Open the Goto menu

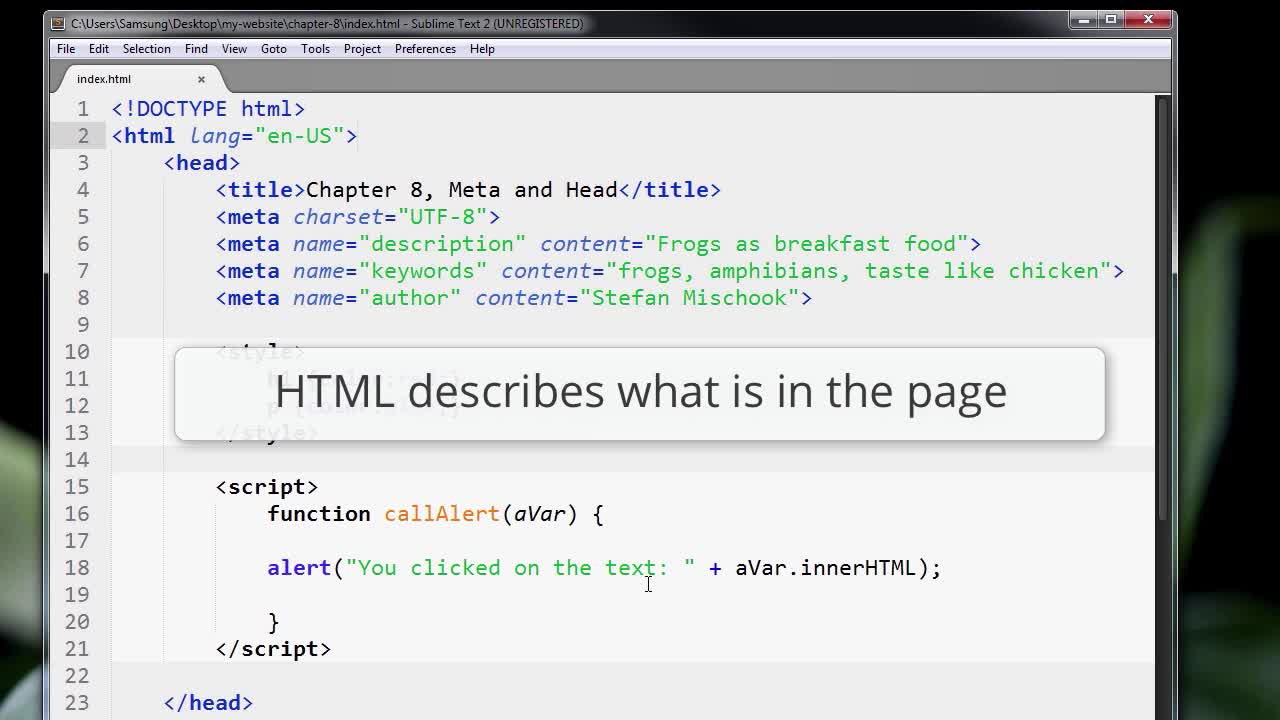pos(274,49)
